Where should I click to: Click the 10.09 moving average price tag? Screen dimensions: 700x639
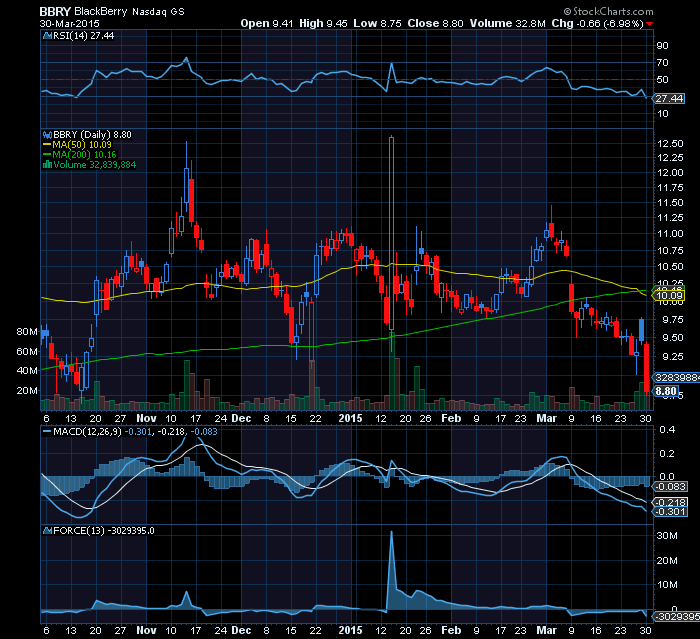(x=667, y=295)
